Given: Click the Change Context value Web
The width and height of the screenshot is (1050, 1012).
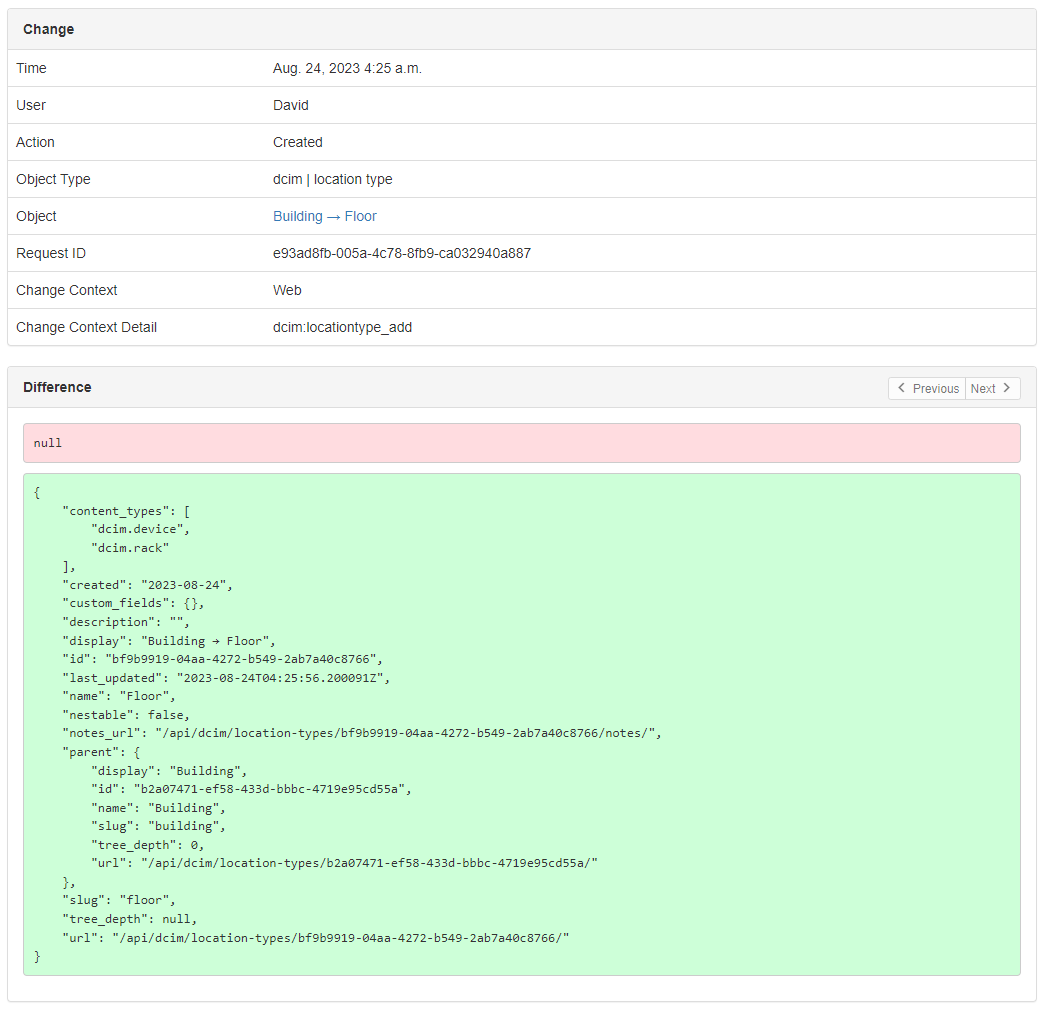Looking at the screenshot, I should pos(287,290).
